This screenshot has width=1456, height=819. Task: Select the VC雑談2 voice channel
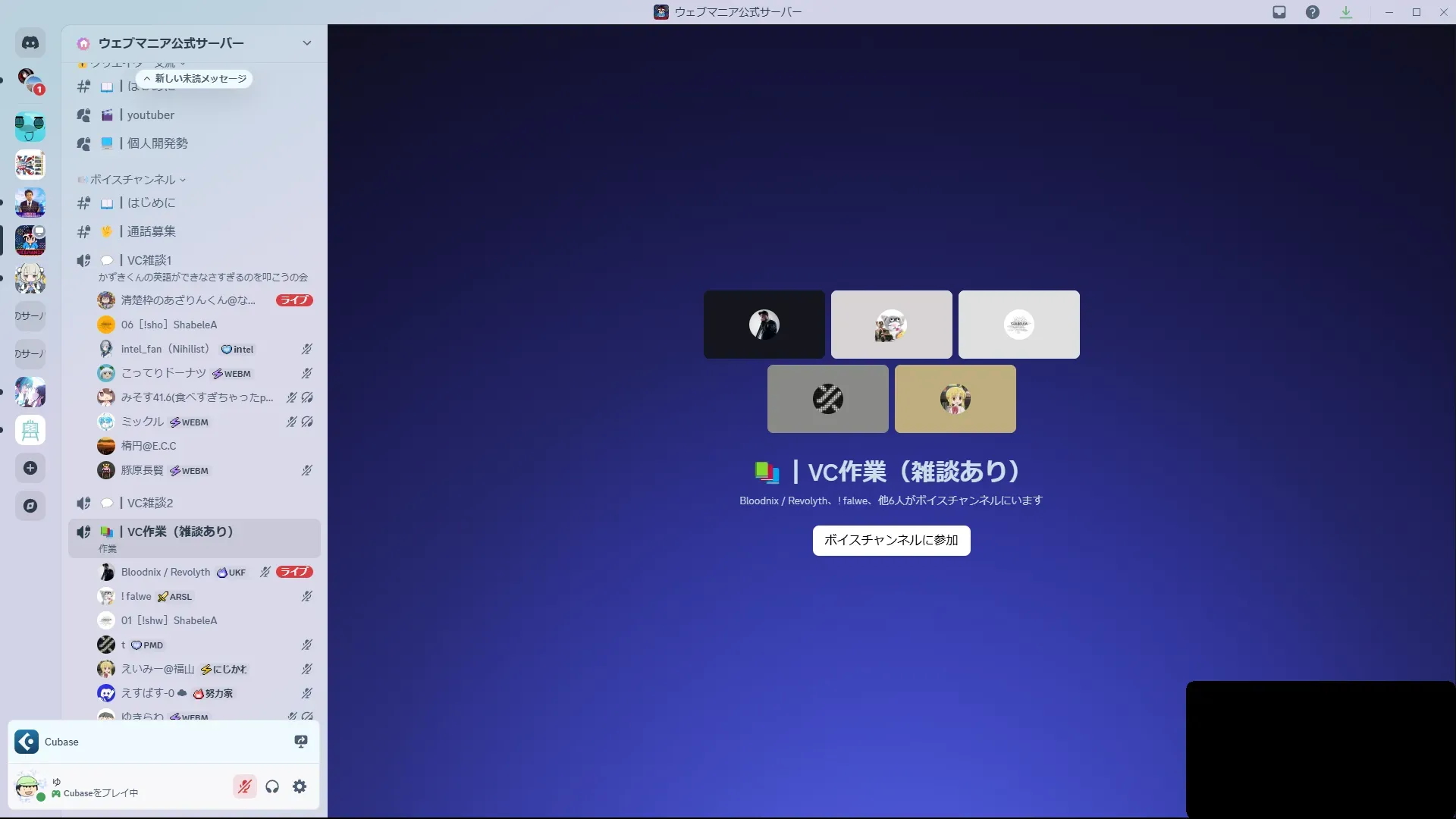pyautogui.click(x=150, y=503)
